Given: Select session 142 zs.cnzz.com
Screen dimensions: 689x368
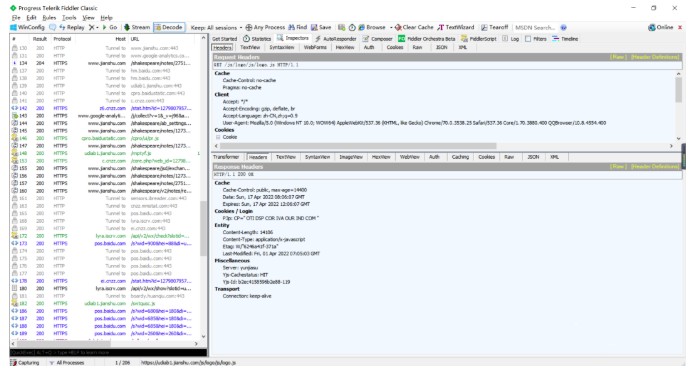Looking at the screenshot, I should point(104,108).
